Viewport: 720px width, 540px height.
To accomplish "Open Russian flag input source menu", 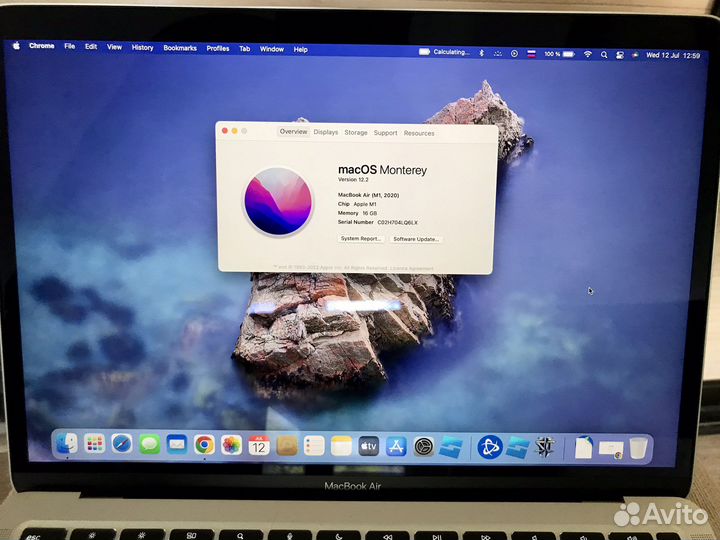I will 531,54.
